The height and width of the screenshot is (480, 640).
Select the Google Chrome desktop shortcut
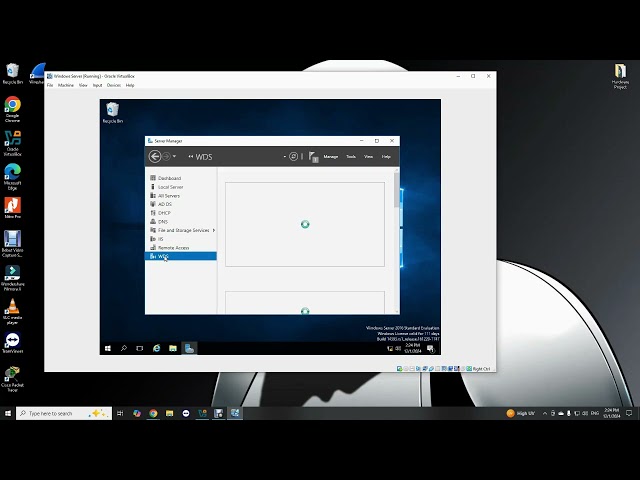point(13,109)
